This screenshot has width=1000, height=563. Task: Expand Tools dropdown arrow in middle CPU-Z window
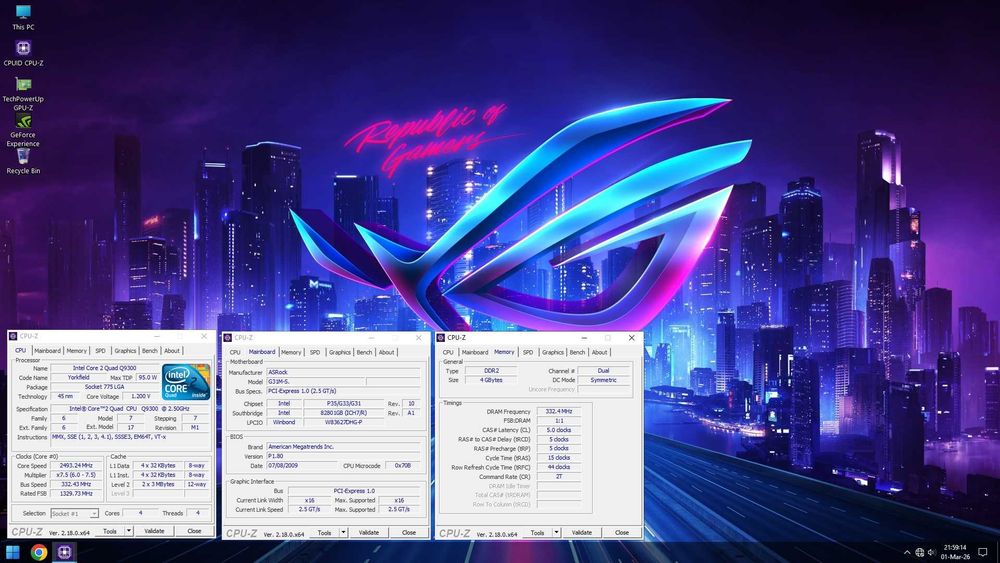coord(343,532)
